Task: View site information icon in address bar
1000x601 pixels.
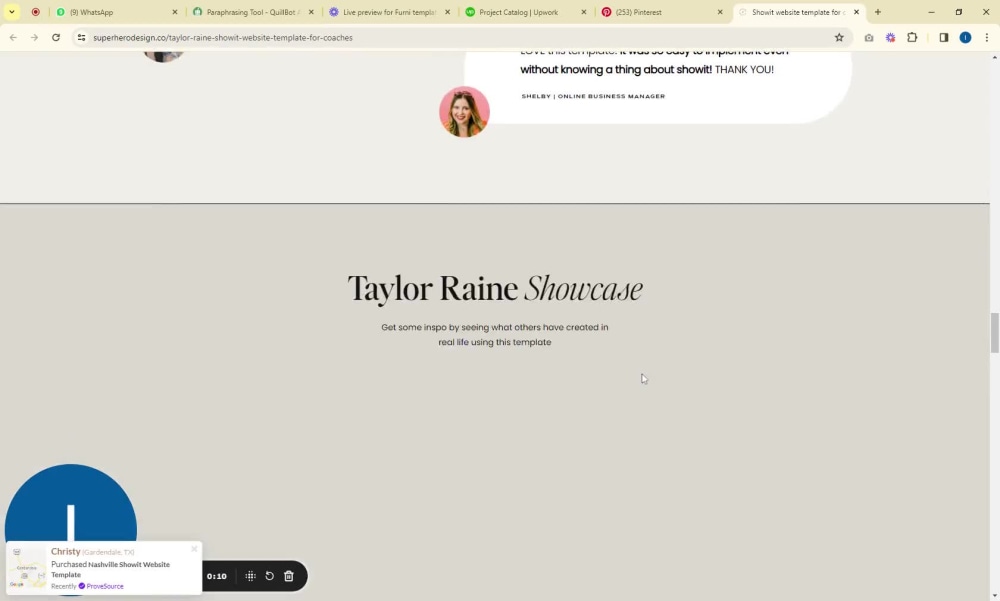Action: click(x=81, y=38)
